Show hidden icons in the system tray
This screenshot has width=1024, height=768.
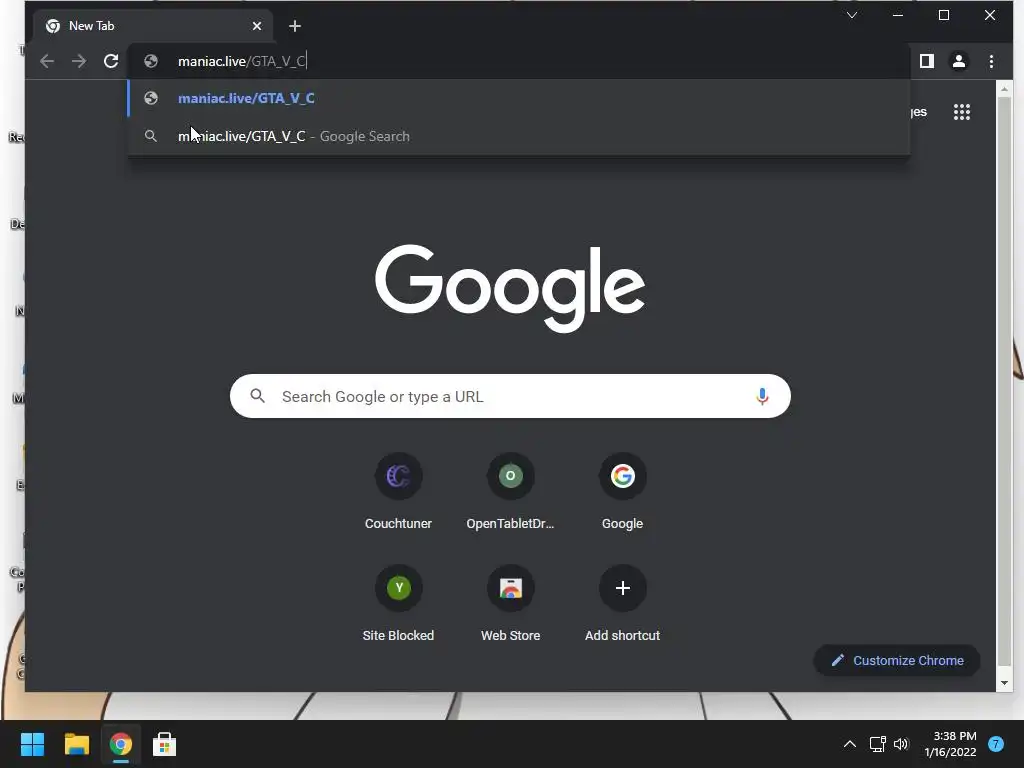[x=850, y=744]
